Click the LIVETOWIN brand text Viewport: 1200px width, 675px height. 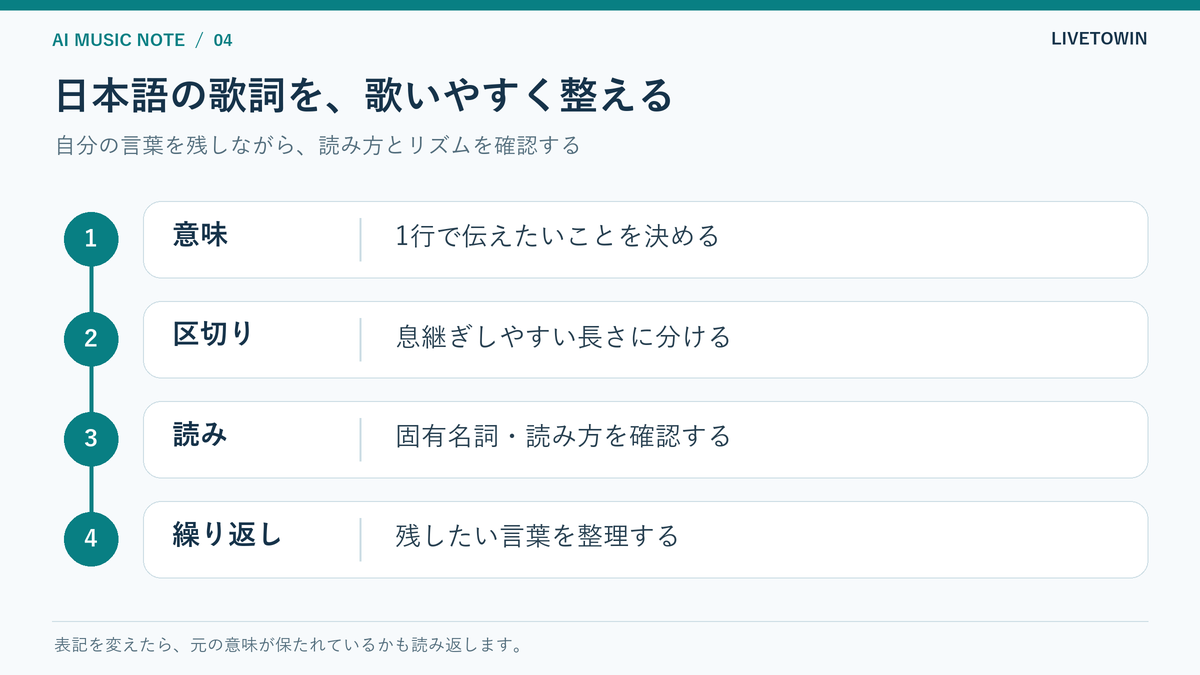[1099, 39]
